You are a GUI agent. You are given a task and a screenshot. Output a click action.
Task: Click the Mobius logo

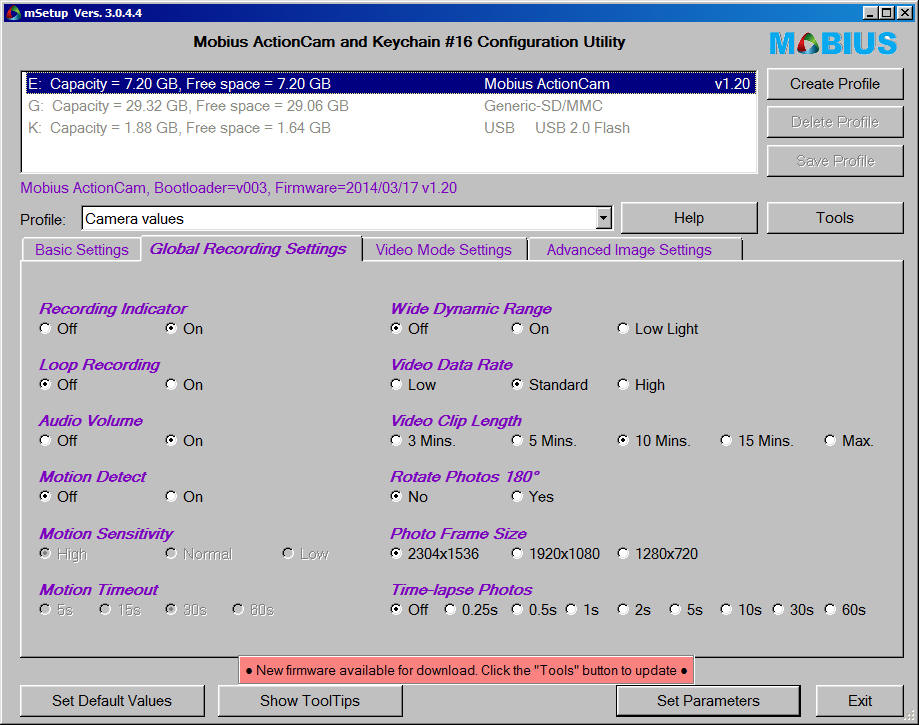[x=833, y=43]
